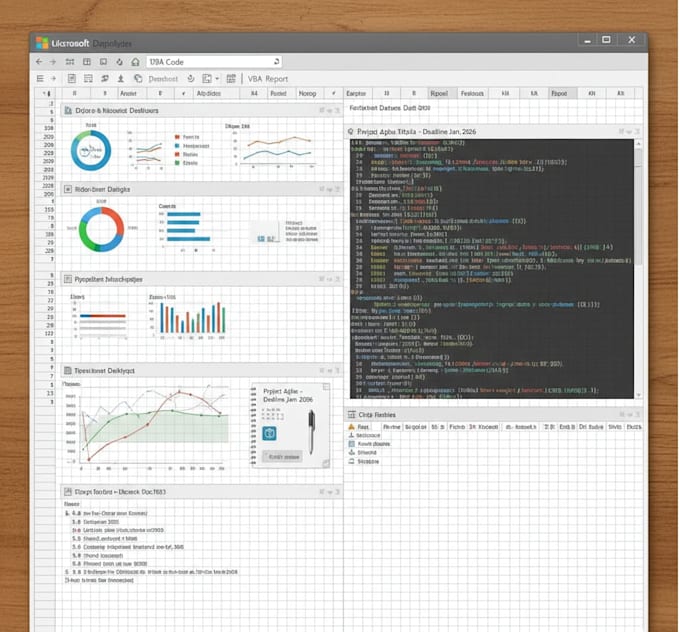This screenshot has height=632, width=680.
Task: Click the comment-box icon in the navigation bar
Action: point(103,62)
